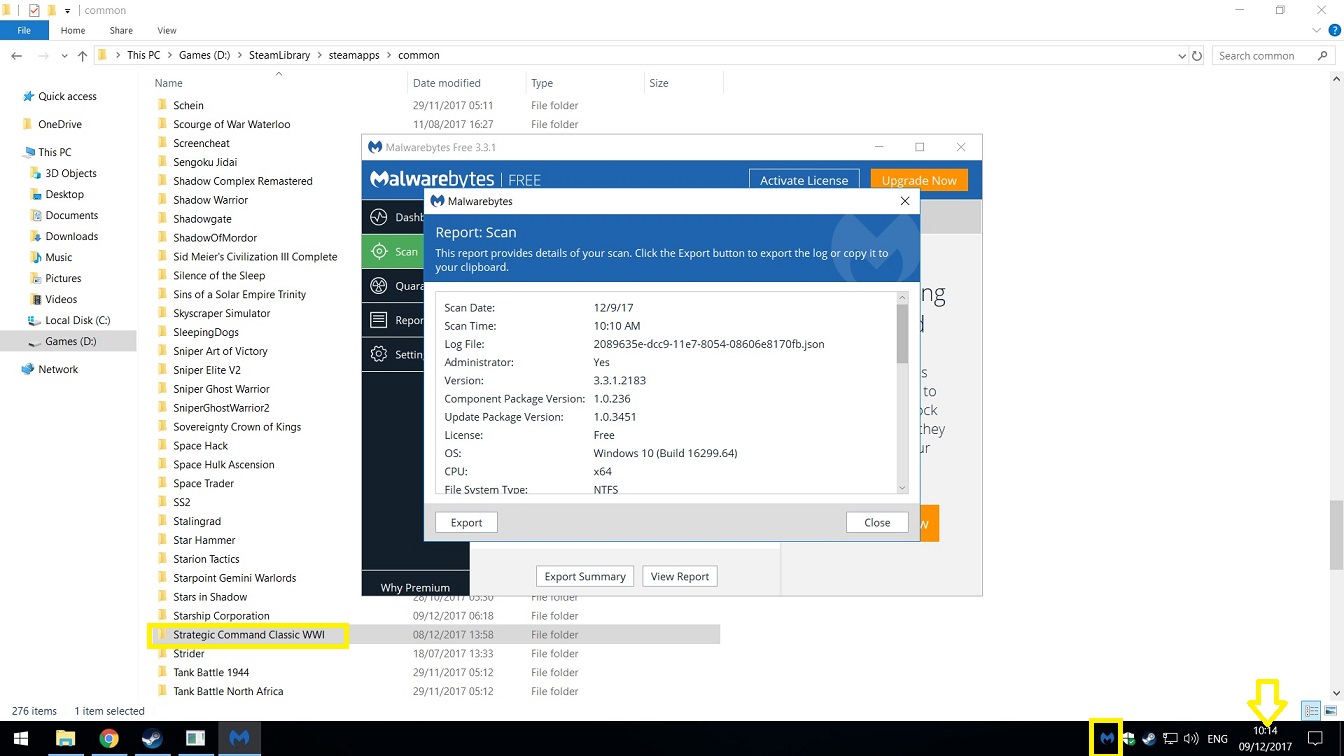The image size is (1344, 756).
Task: Switch to the Home ribbon tab
Action: tap(73, 31)
